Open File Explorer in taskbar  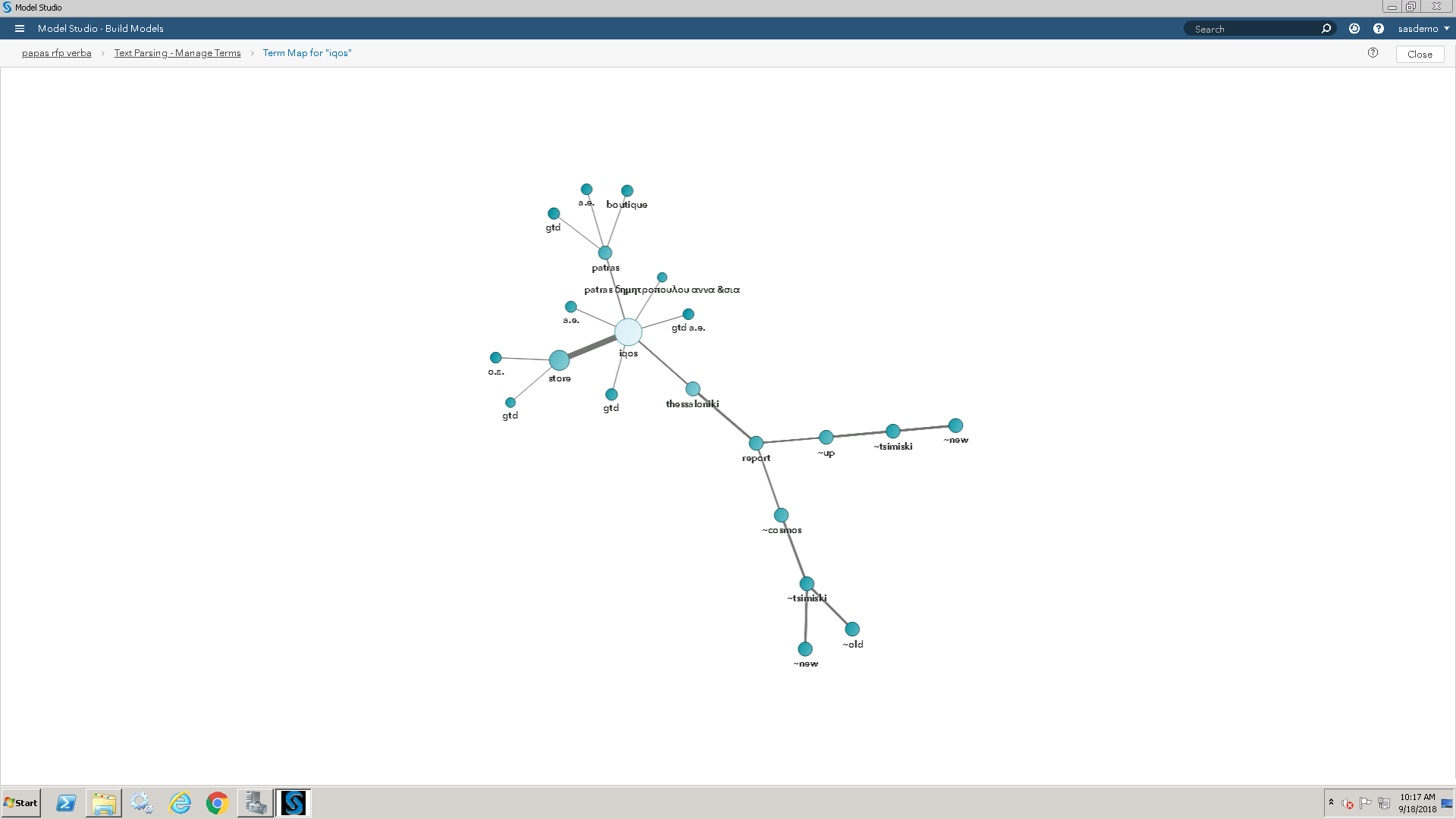[104, 803]
